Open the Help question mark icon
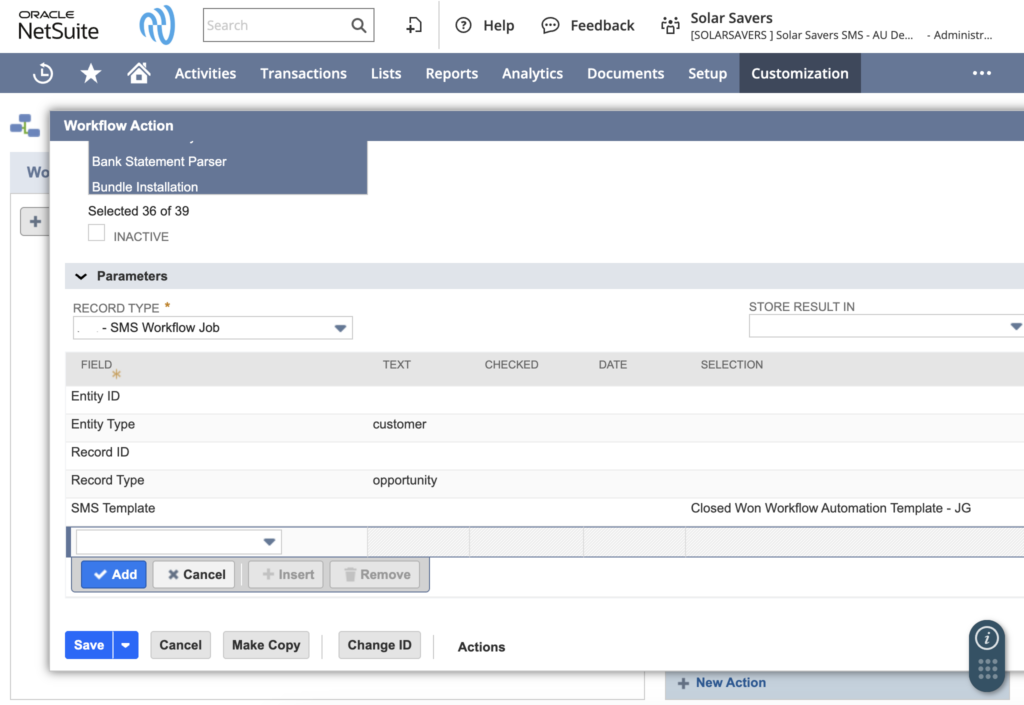This screenshot has height=705, width=1024. tap(463, 25)
